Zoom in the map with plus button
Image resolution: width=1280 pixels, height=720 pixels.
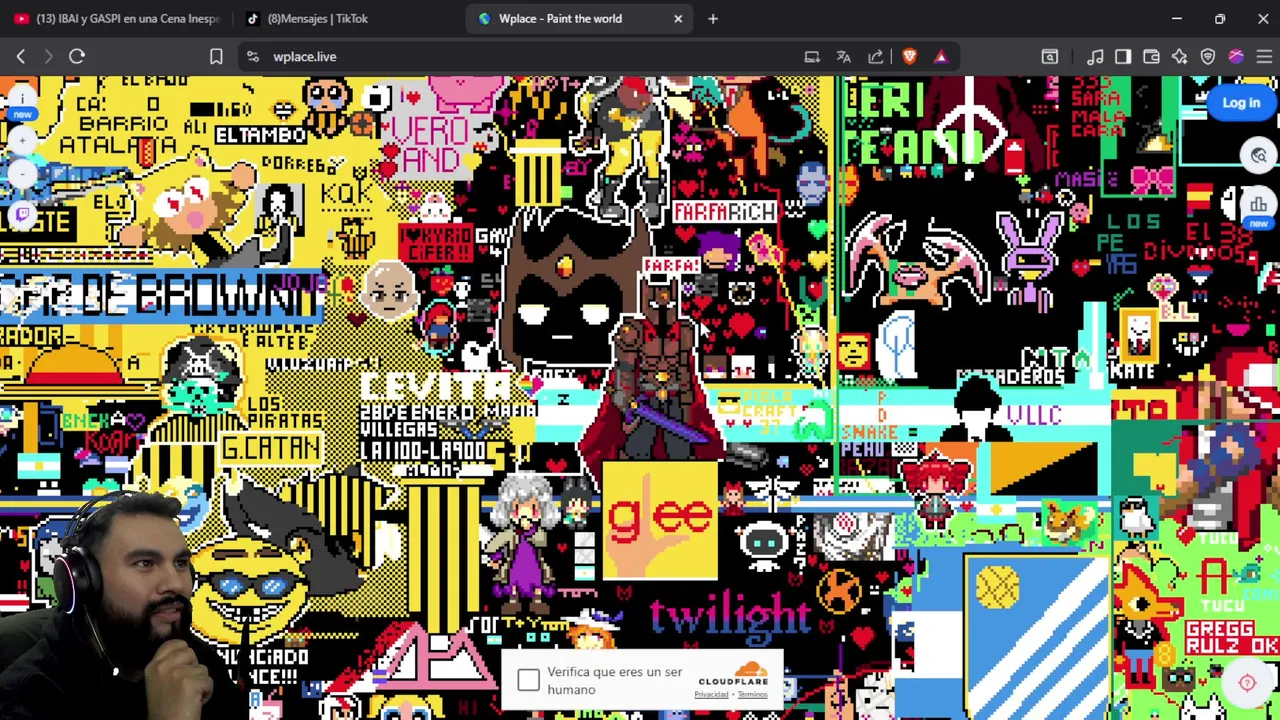[x=22, y=140]
